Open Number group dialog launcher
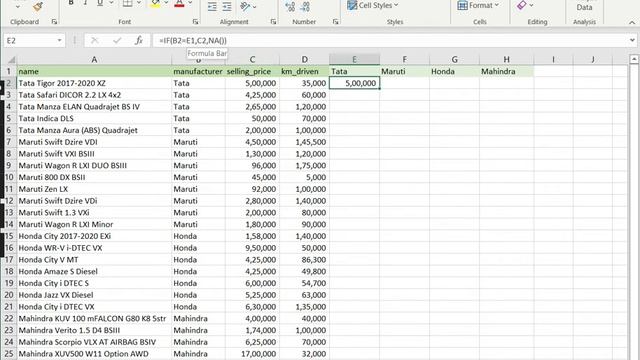Viewport: 640px width, 360px height. [336, 22]
